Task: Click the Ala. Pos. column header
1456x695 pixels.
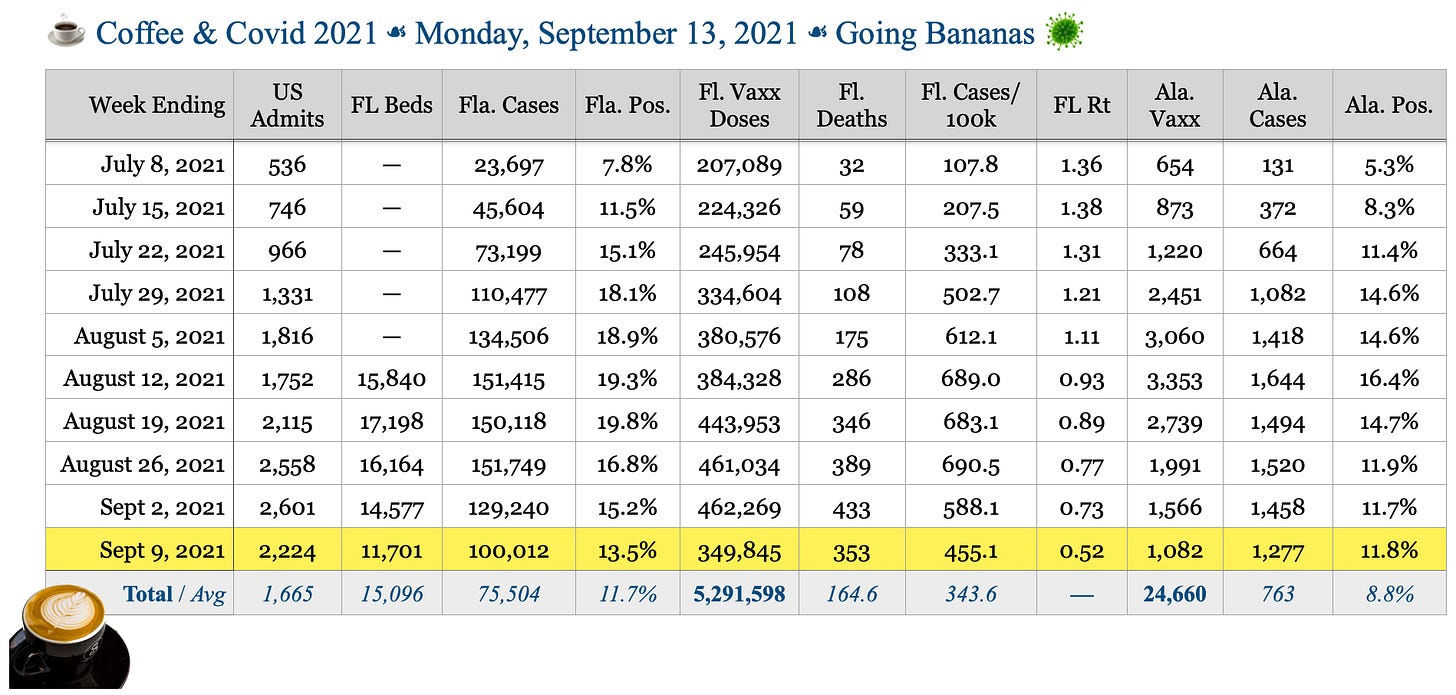Action: 1389,105
